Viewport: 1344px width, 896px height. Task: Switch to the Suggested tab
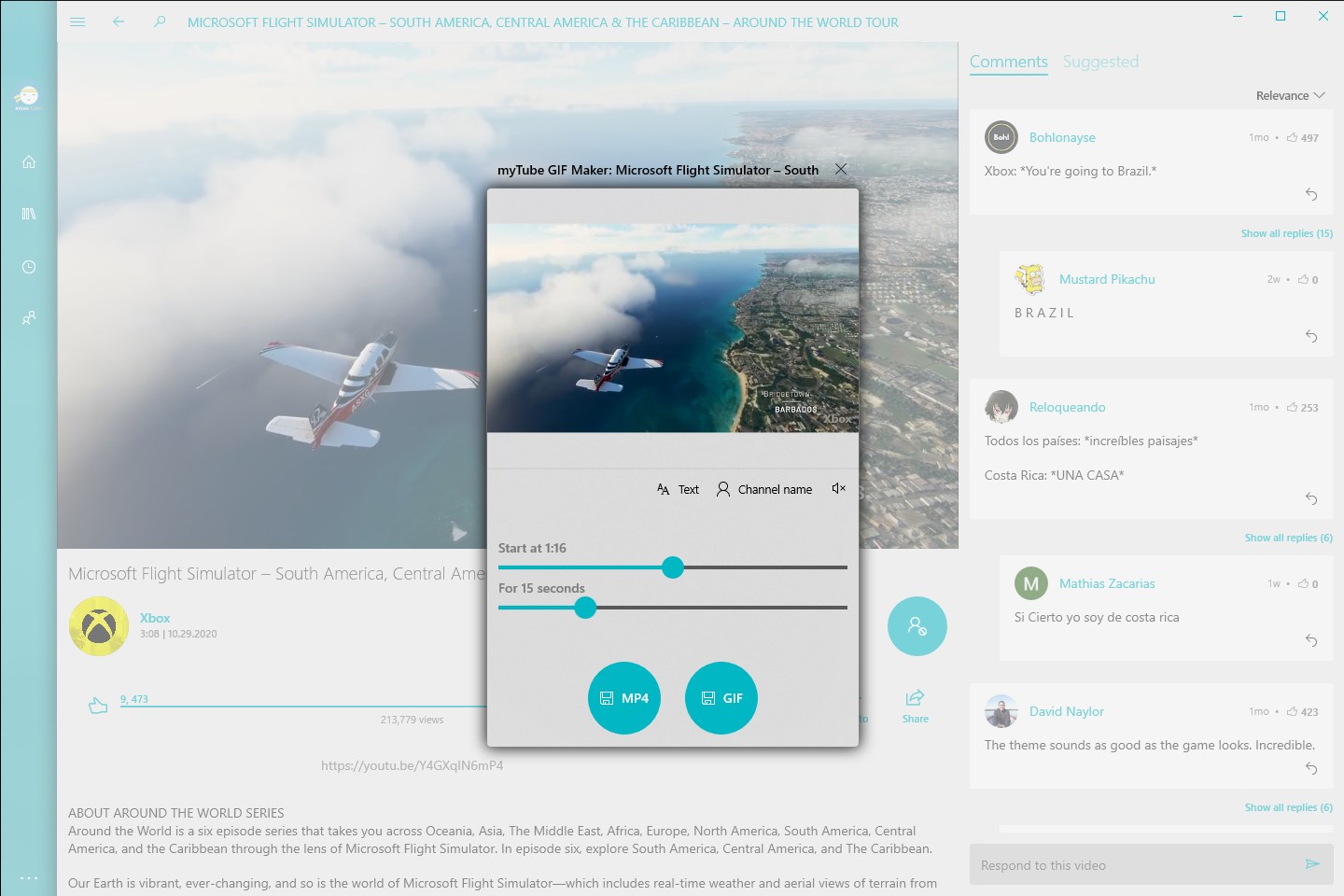tap(1100, 62)
